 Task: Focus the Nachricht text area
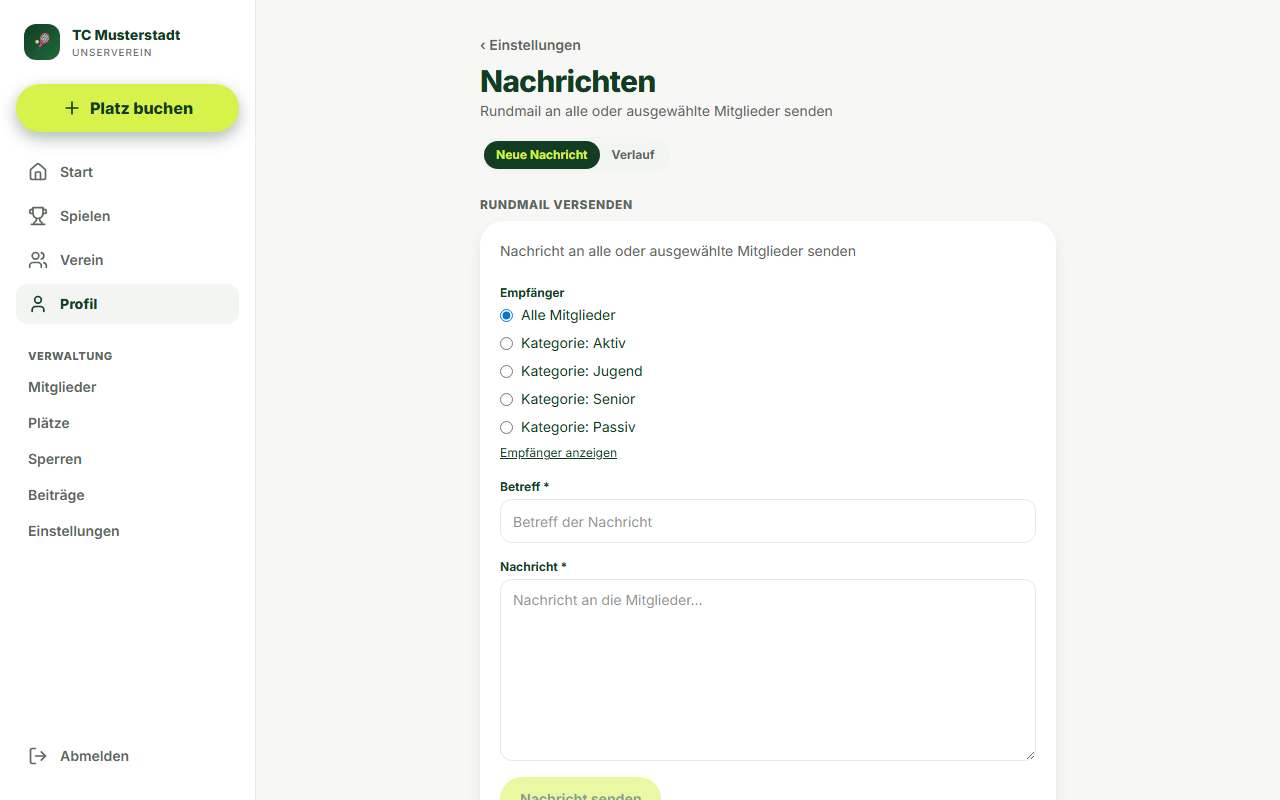768,670
